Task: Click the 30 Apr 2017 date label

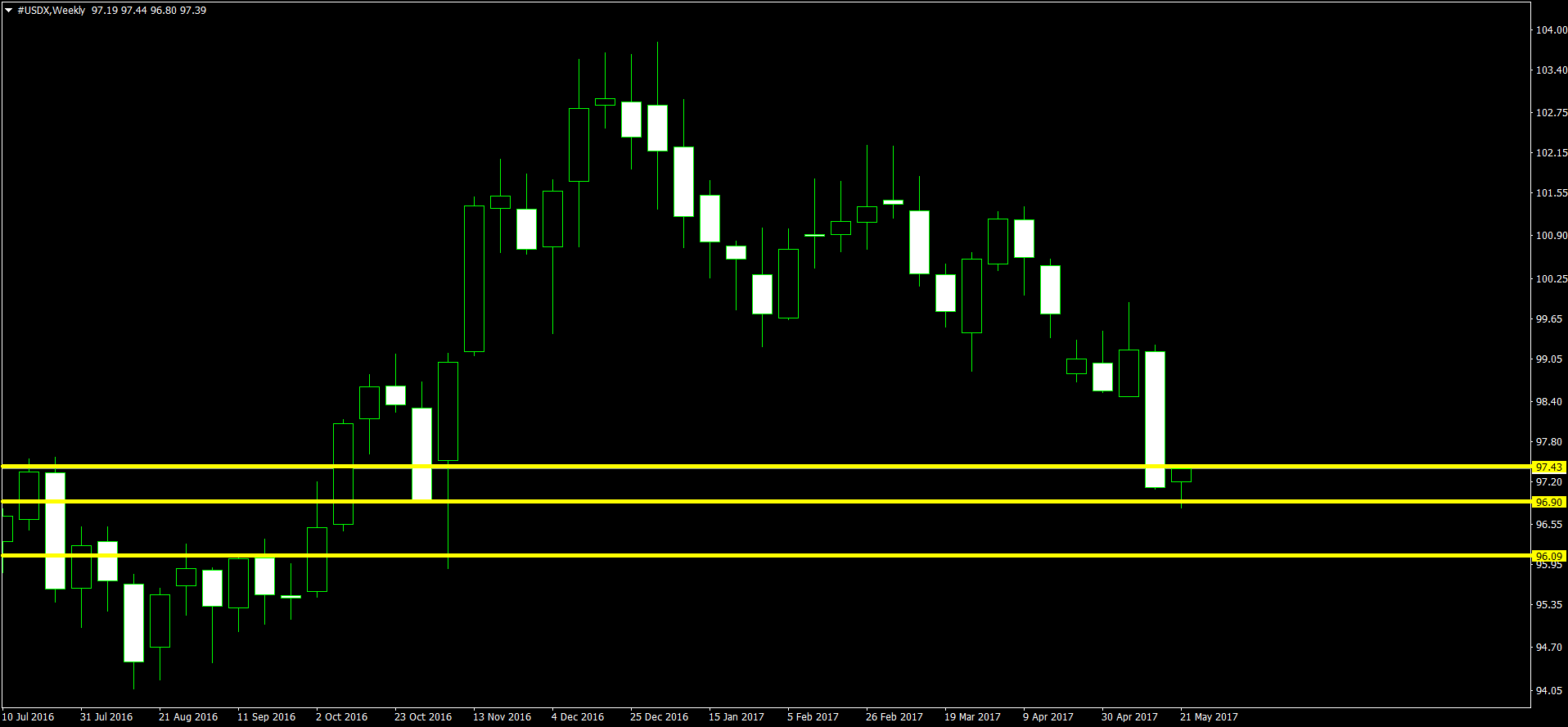Action: 1130,717
